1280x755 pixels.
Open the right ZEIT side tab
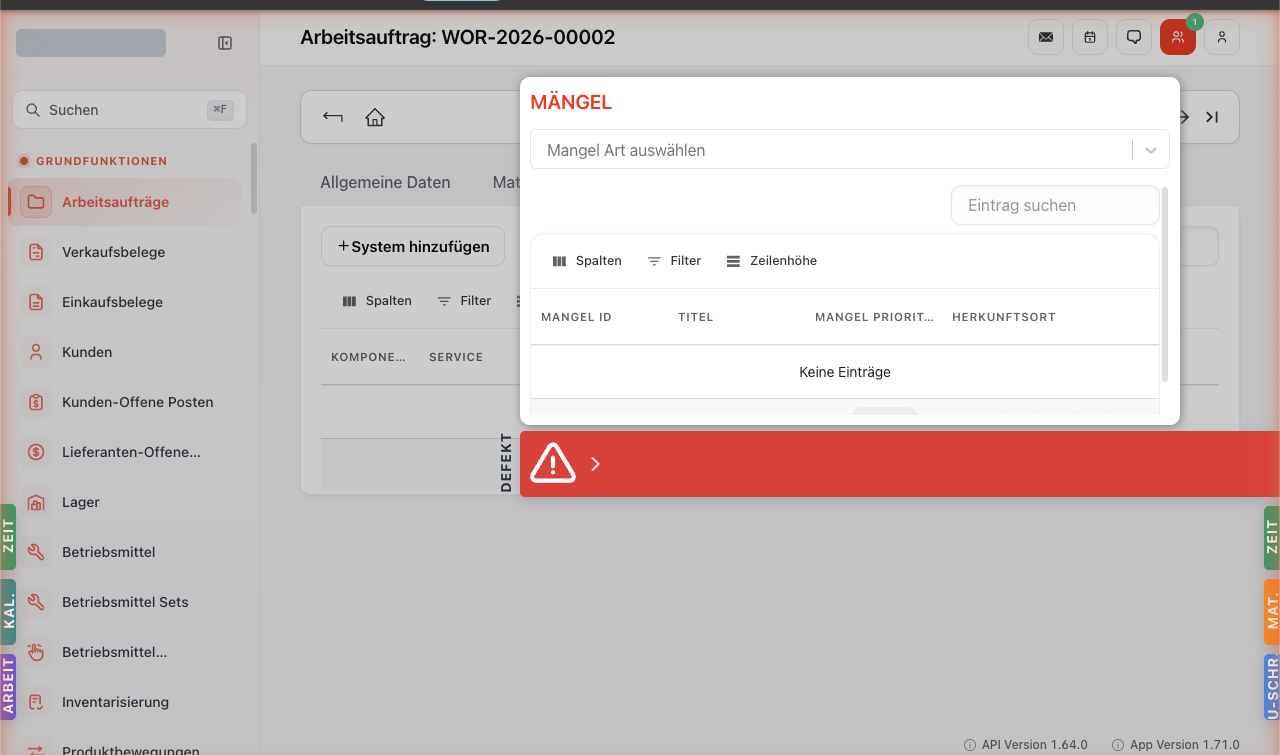pyautogui.click(x=1272, y=537)
